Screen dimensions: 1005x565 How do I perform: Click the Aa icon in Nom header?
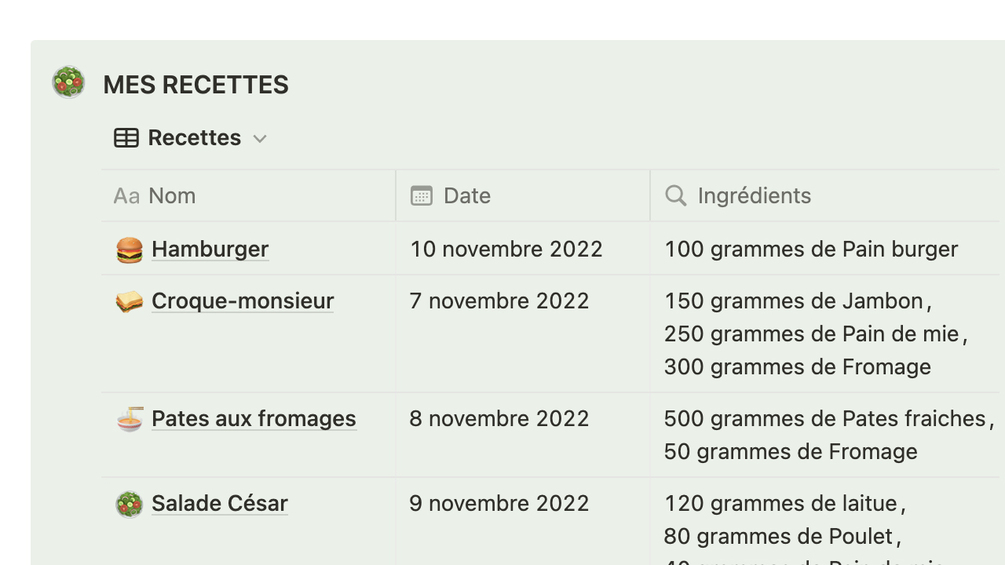click(126, 196)
